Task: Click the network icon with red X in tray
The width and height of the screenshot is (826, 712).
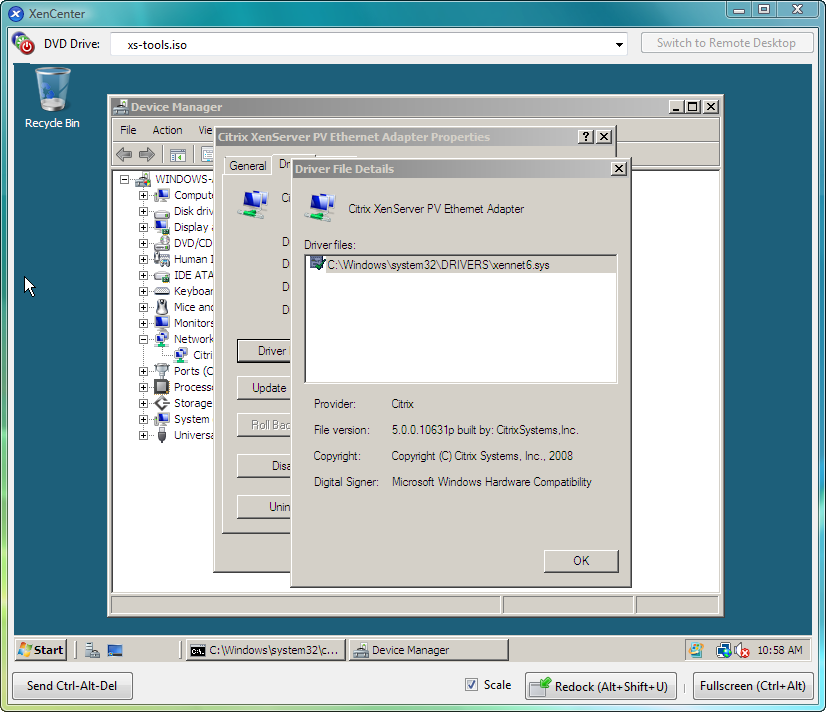Action: (x=740, y=650)
